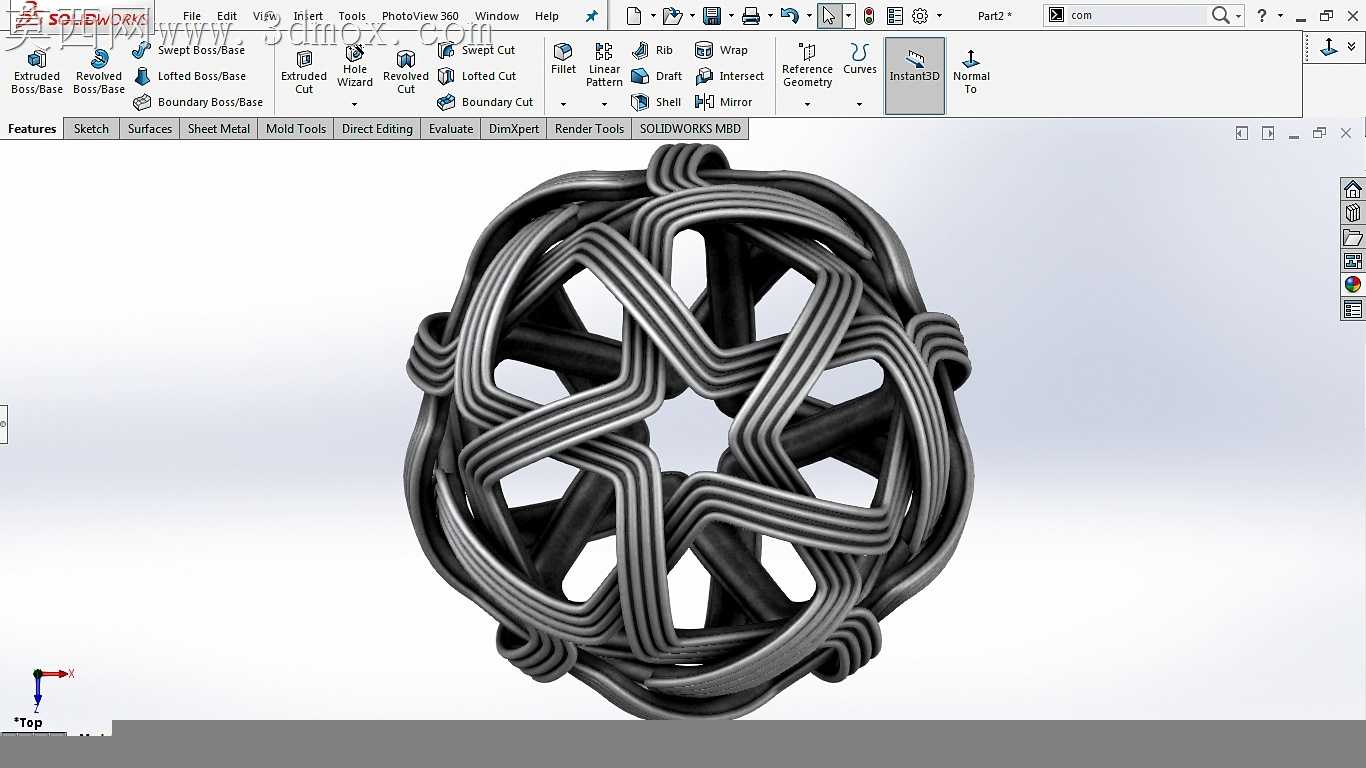The image size is (1366, 768).
Task: Pick the Lofted Boss/Base tool
Action: click(x=189, y=76)
